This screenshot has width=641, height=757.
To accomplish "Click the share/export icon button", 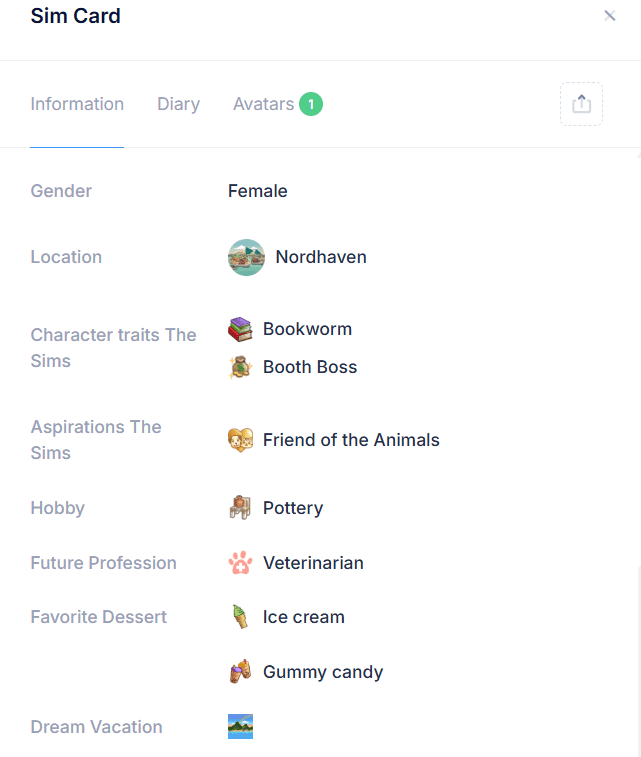I will [x=581, y=104].
